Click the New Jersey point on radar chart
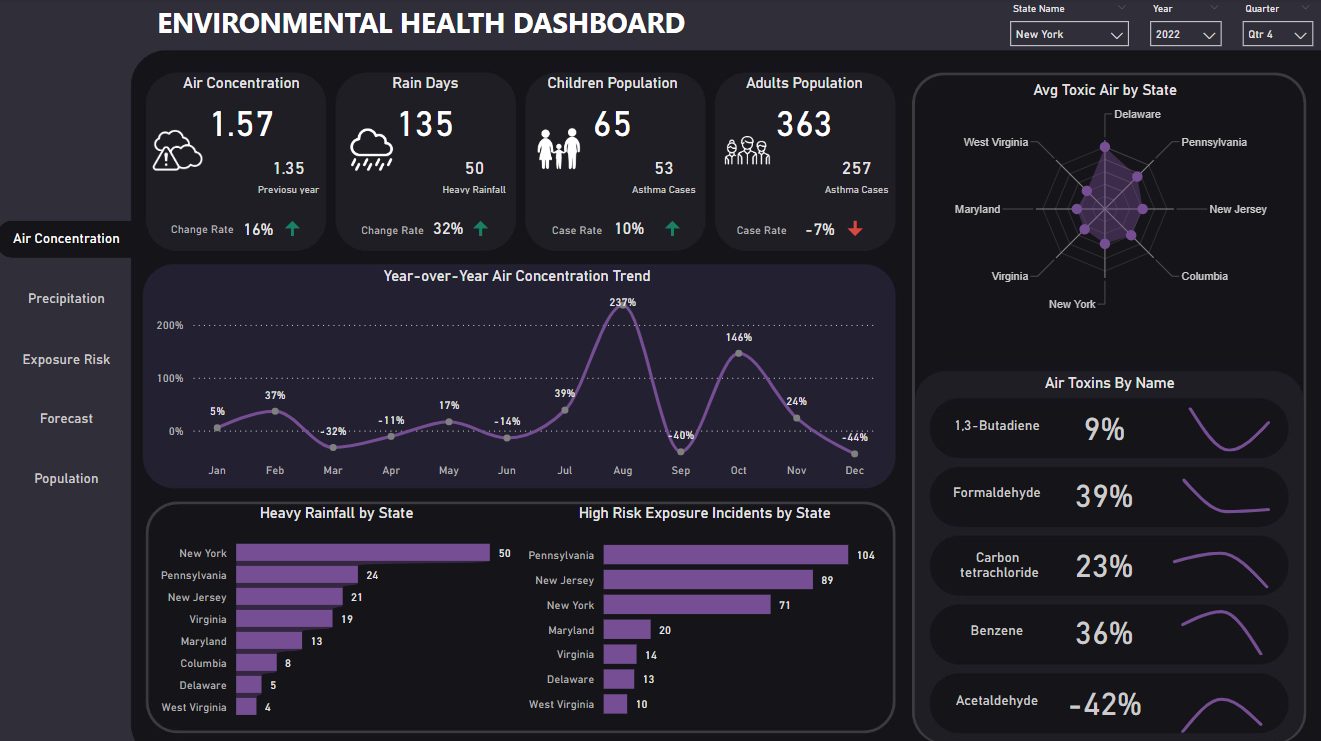The image size is (1321, 741). (x=1143, y=209)
